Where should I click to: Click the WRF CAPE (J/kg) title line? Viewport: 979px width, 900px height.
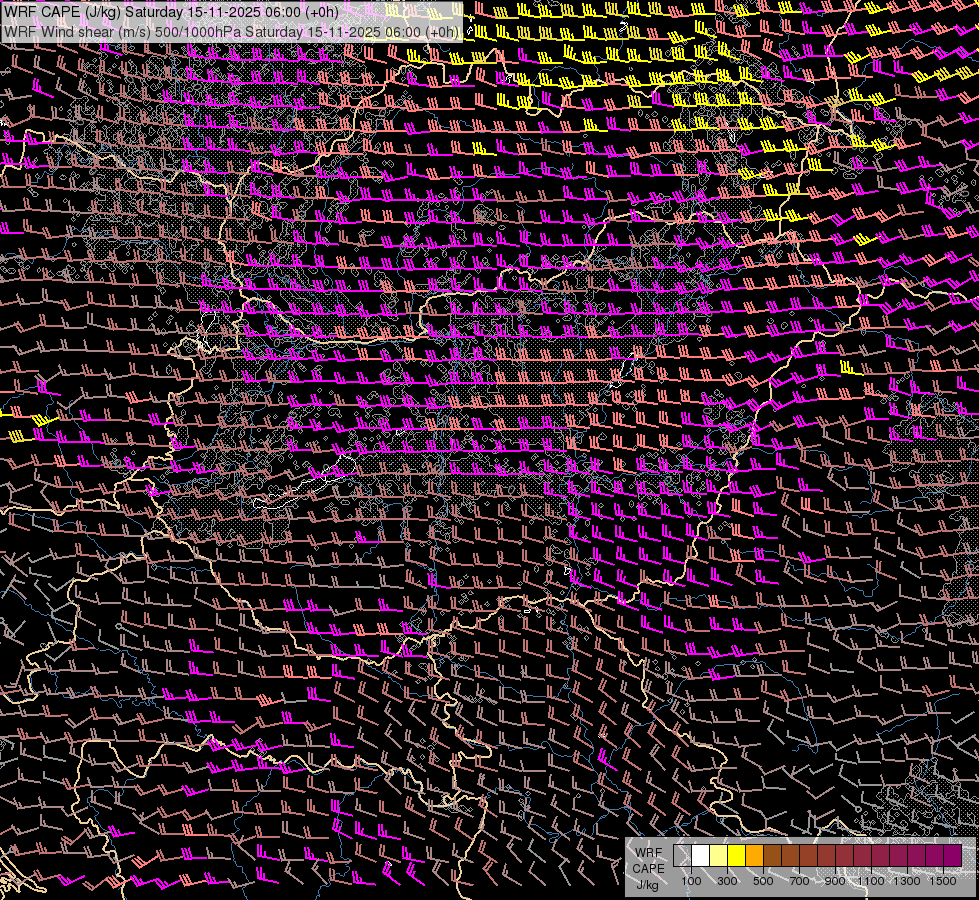click(x=170, y=12)
